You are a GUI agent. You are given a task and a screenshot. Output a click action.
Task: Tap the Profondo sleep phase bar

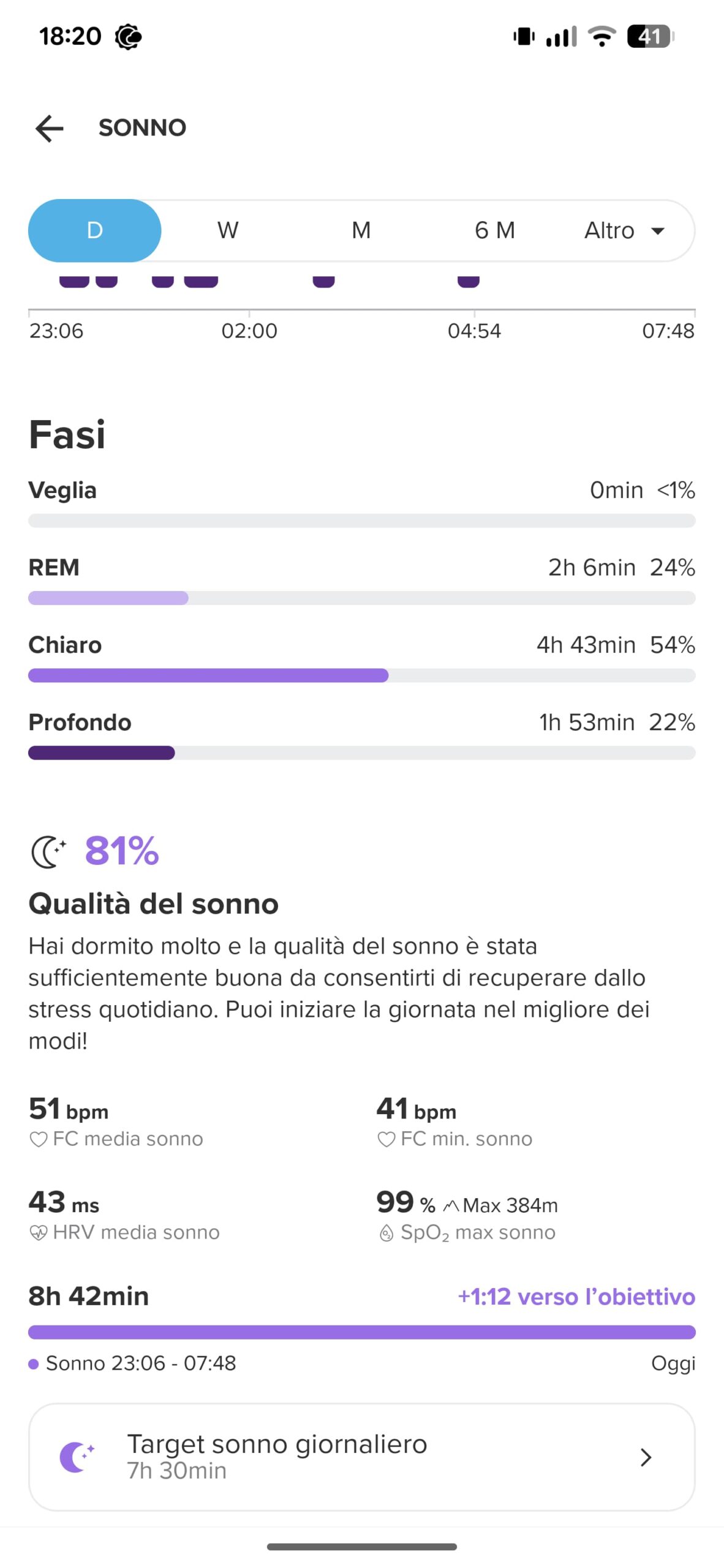tap(361, 753)
